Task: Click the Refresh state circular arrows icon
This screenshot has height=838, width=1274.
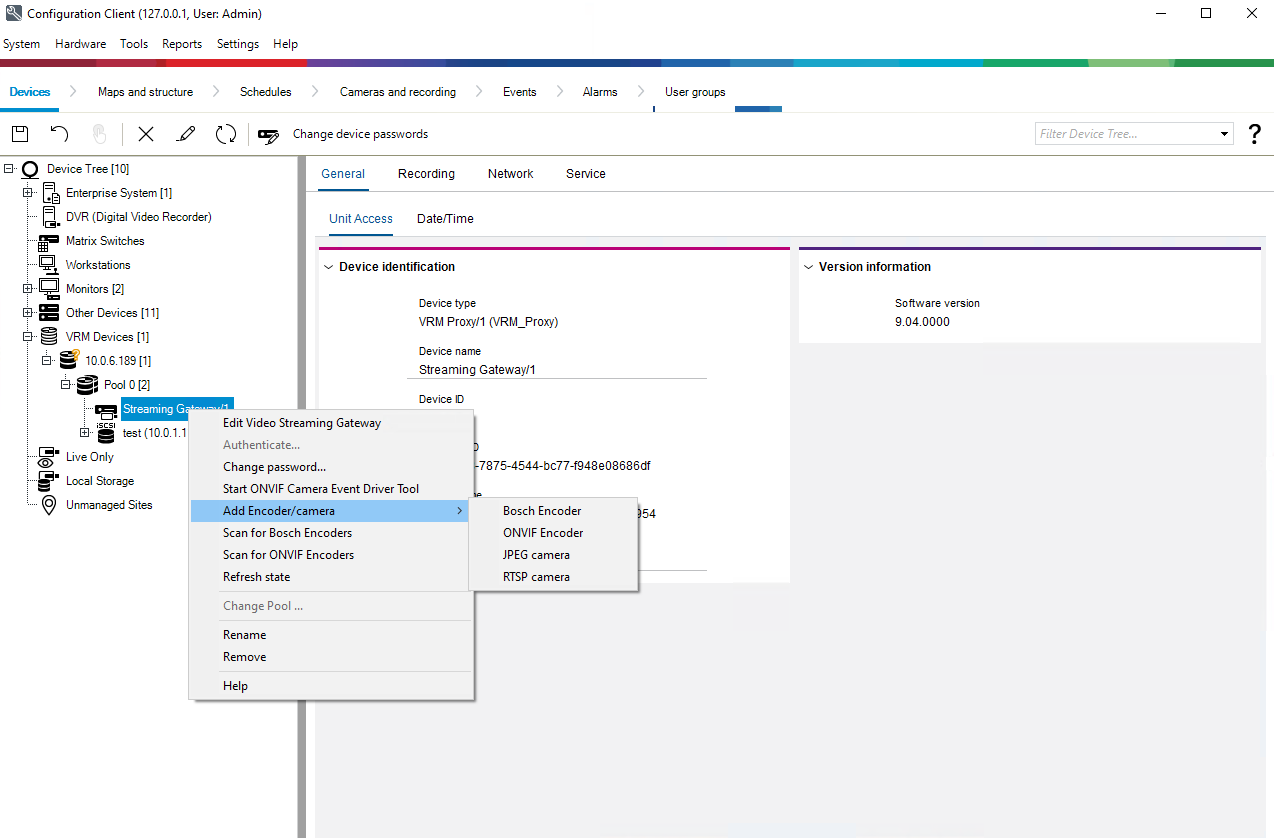Action: pos(226,134)
